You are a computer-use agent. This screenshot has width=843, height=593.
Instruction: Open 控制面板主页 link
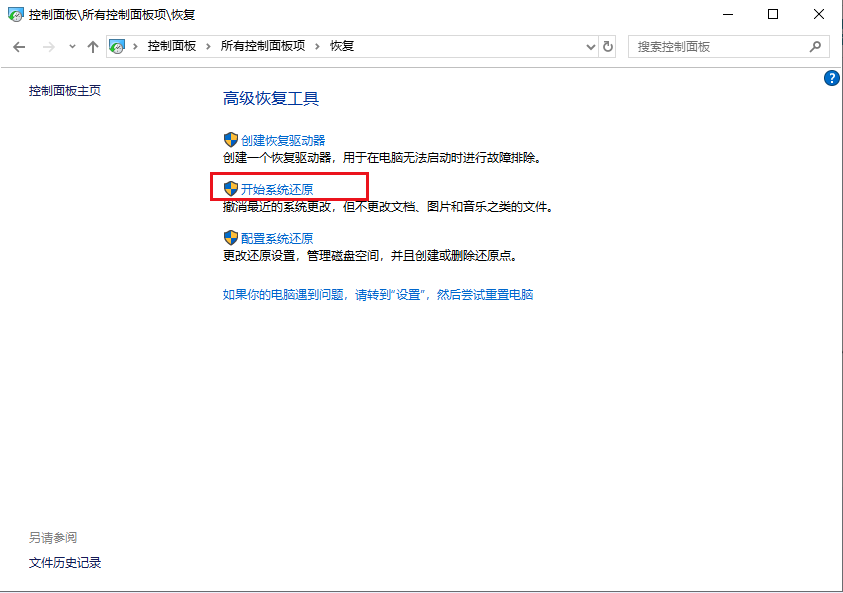pyautogui.click(x=65, y=90)
